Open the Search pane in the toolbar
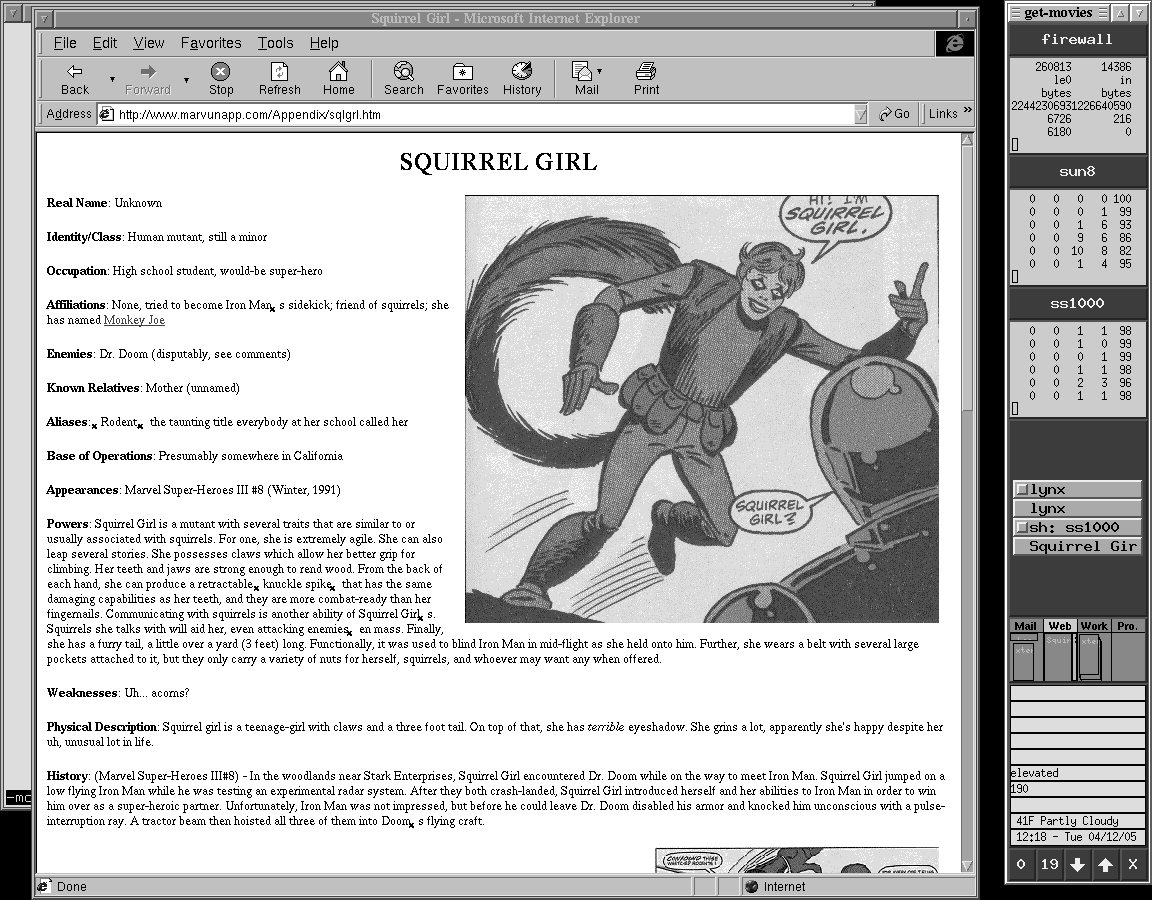 [x=403, y=79]
